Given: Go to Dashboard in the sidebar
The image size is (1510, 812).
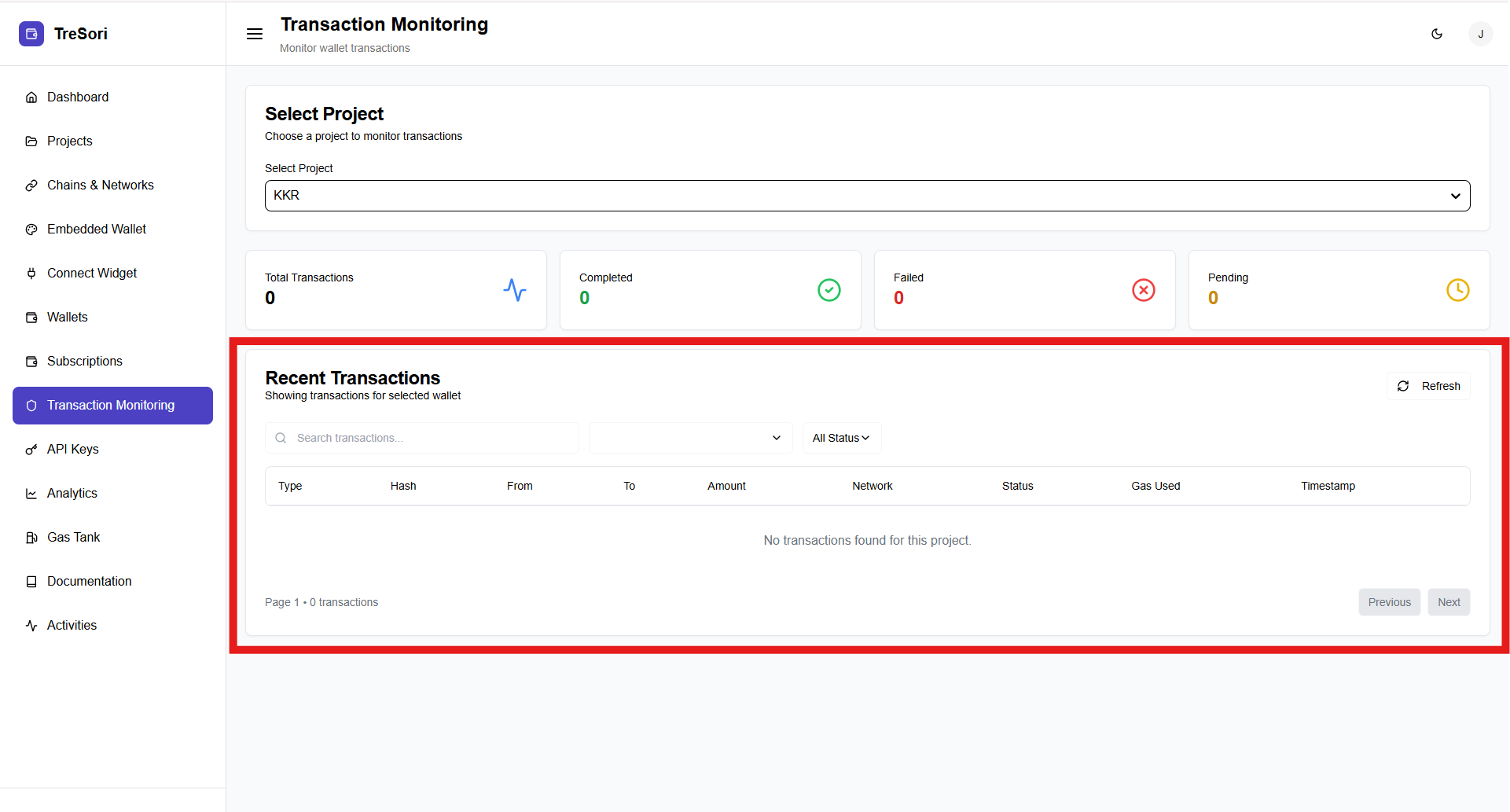Looking at the screenshot, I should (78, 97).
